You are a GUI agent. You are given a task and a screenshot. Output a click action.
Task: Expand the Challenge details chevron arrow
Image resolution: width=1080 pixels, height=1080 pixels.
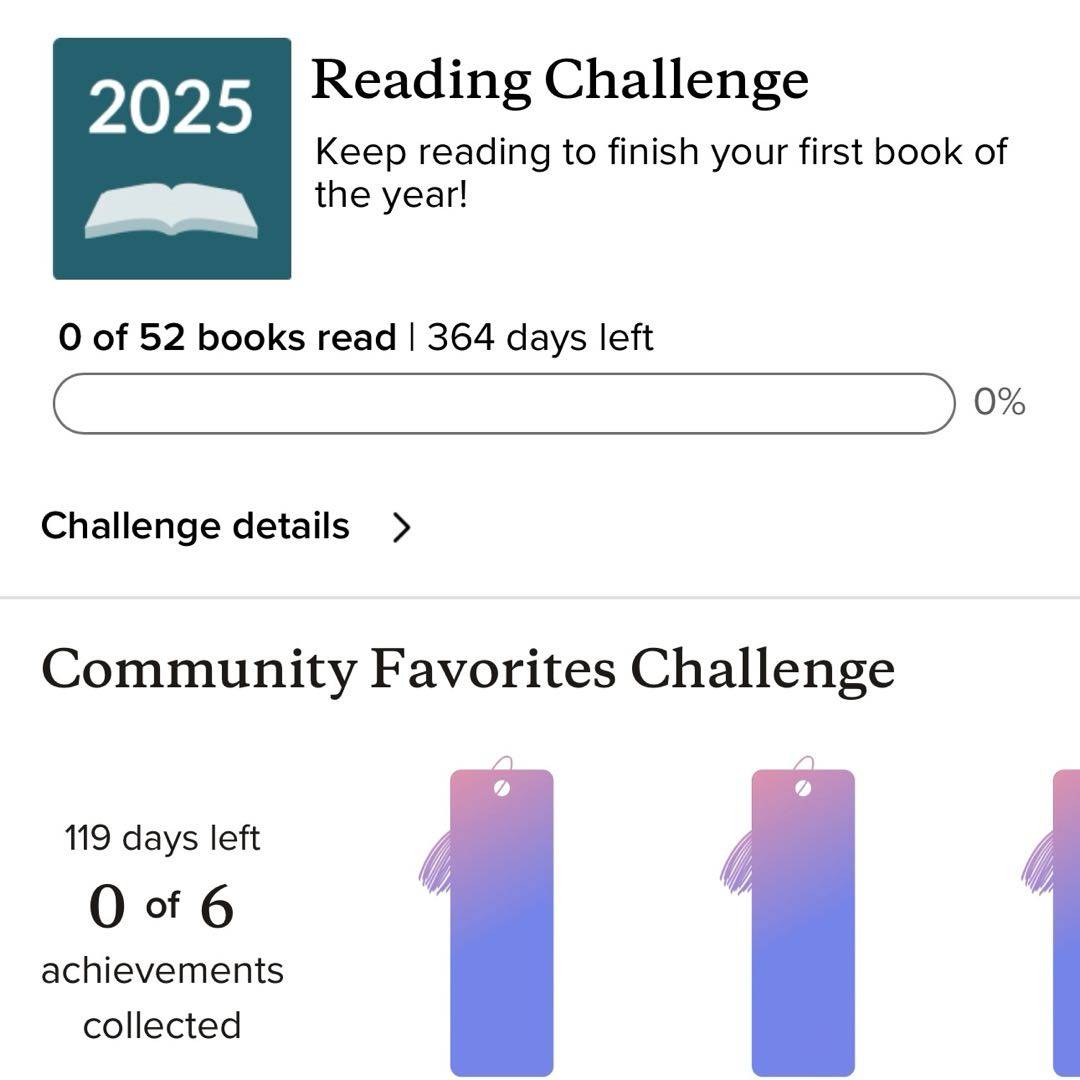(401, 527)
